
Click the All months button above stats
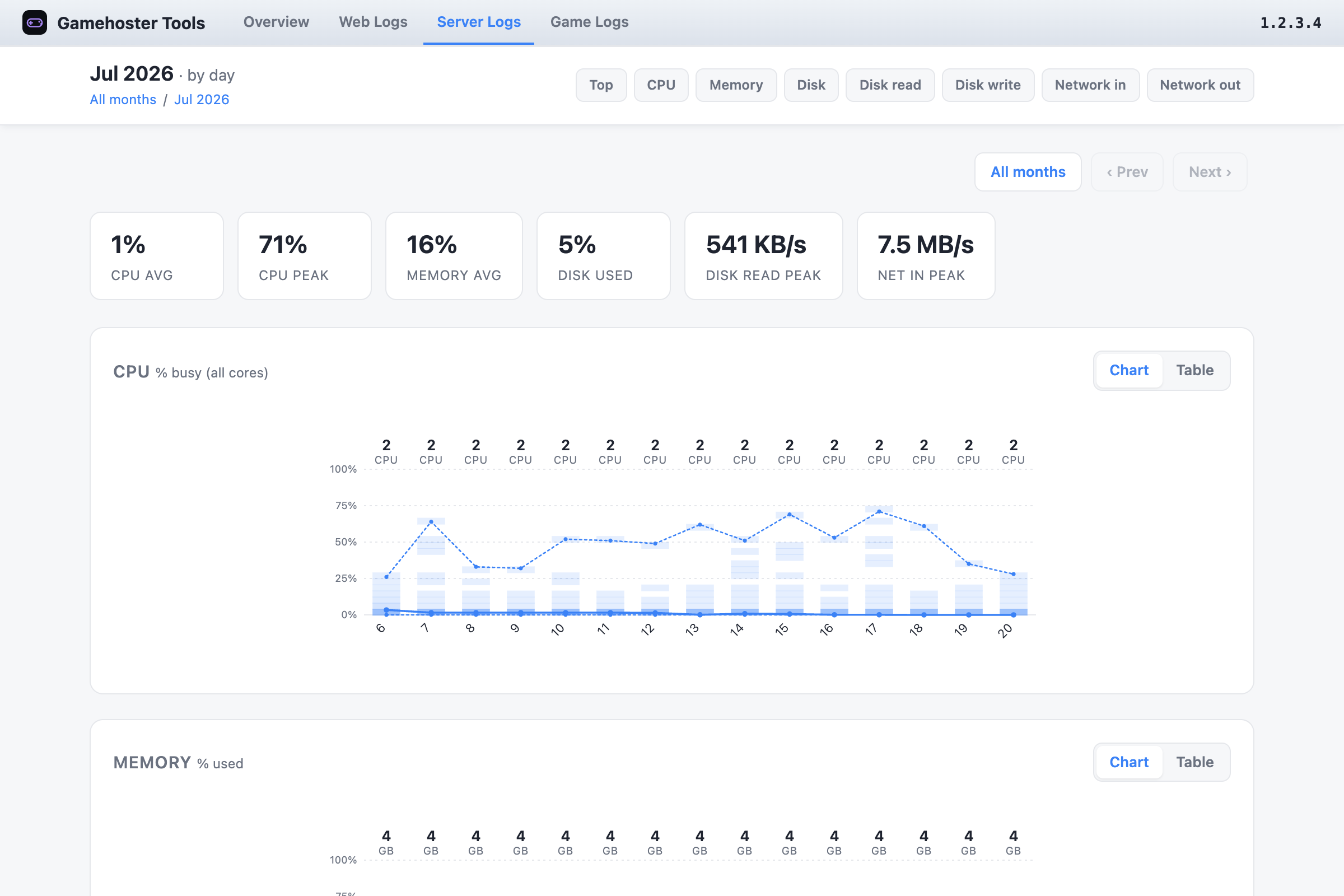coord(1028,172)
